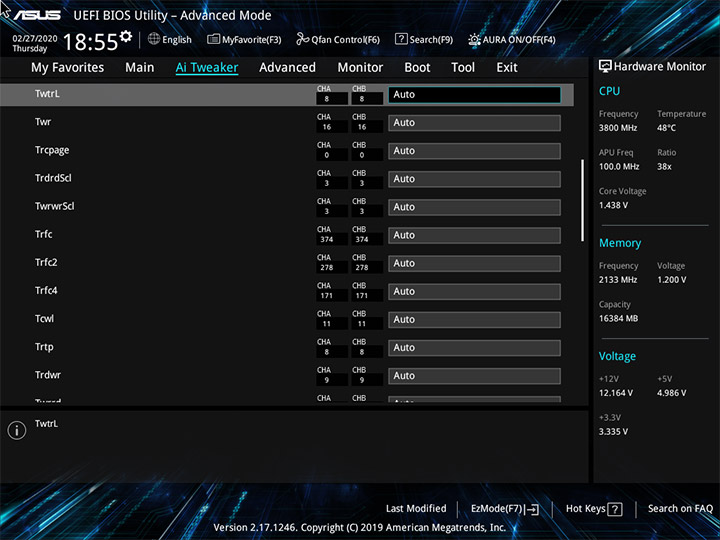This screenshot has height=540, width=720.
Task: Switch to EzMode(F7) text button
Action: click(x=497, y=509)
